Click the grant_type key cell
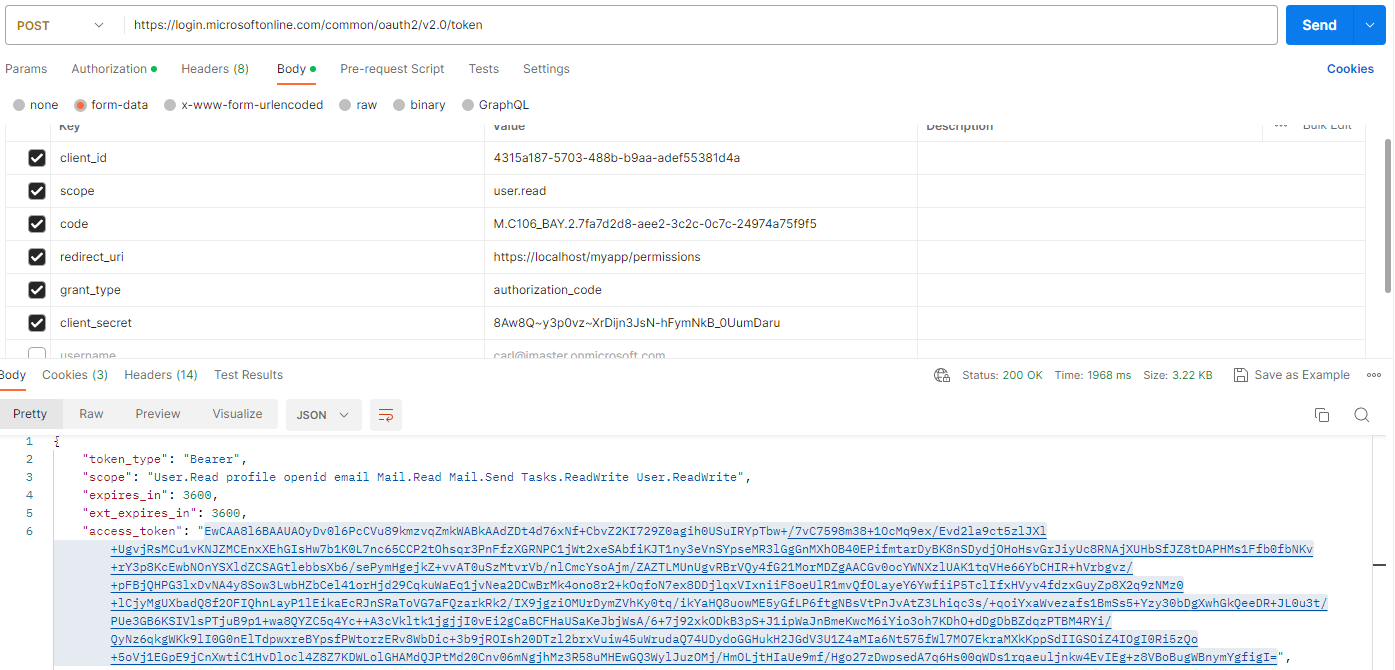 [268, 290]
